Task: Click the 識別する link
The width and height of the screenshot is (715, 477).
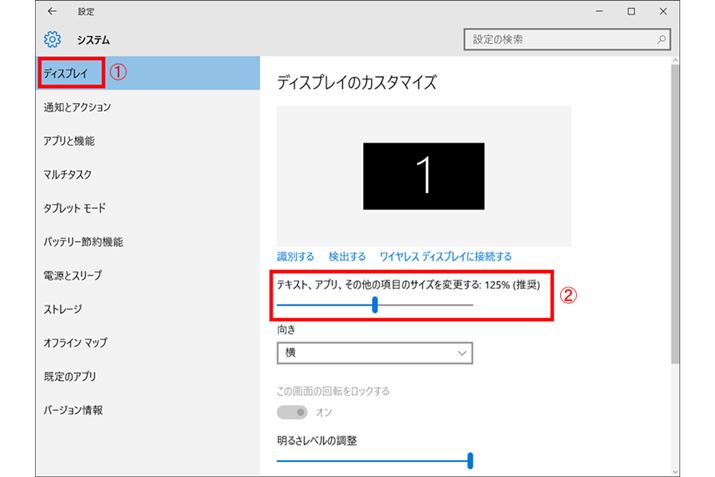Action: pyautogui.click(x=295, y=257)
